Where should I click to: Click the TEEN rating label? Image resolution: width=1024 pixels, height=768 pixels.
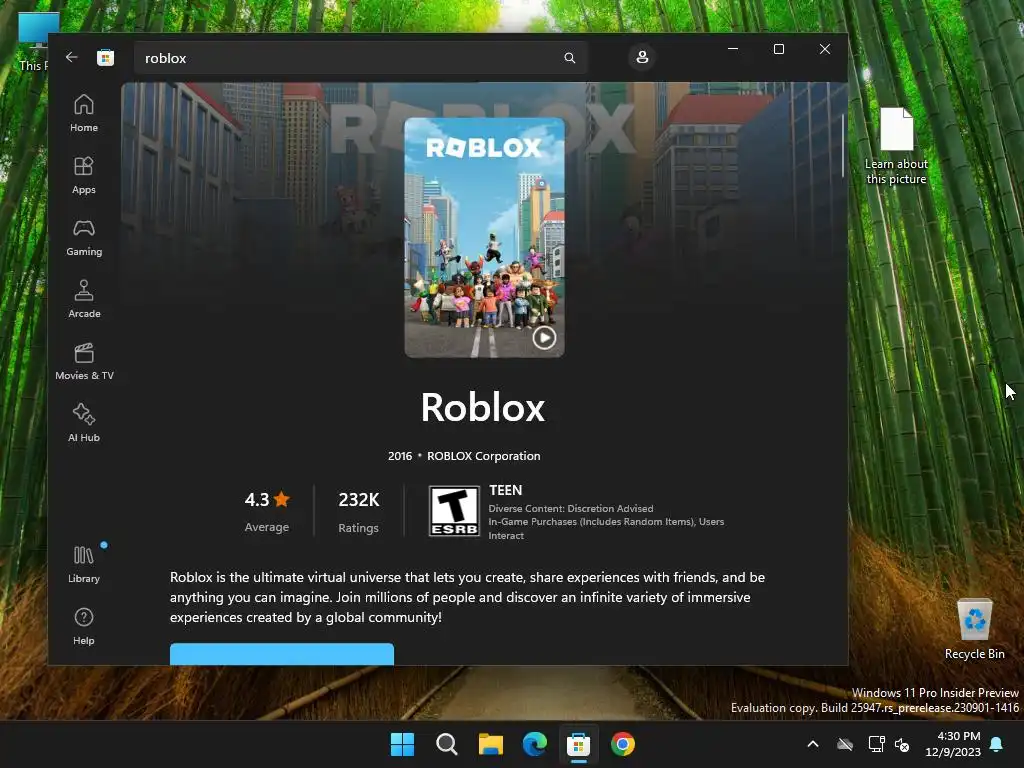505,490
